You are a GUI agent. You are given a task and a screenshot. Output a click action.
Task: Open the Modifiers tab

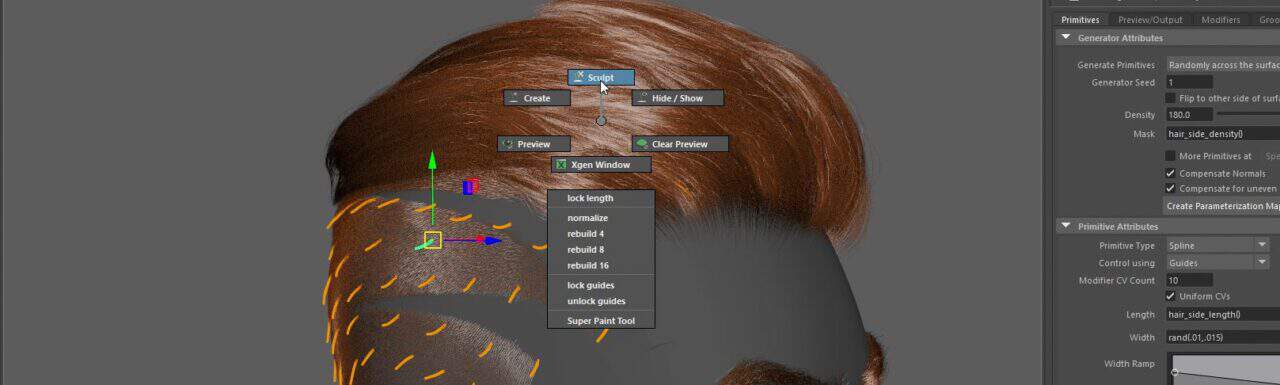[x=1221, y=20]
